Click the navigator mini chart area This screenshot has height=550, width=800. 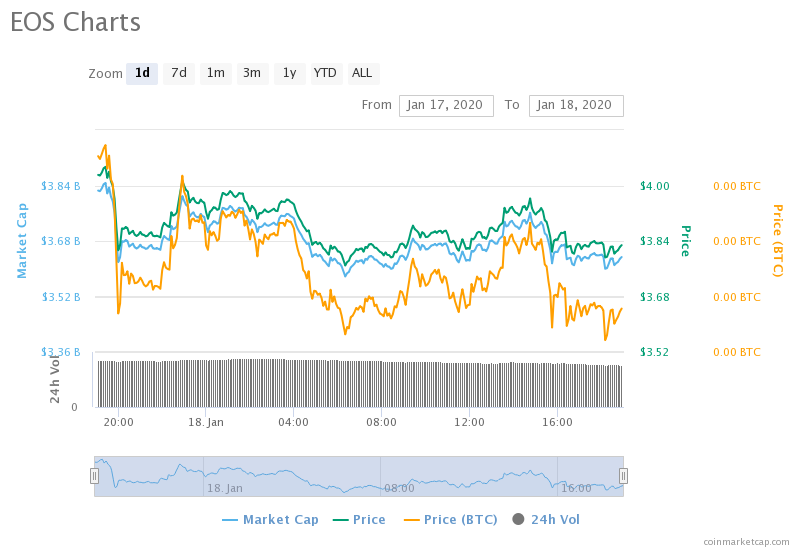359,476
